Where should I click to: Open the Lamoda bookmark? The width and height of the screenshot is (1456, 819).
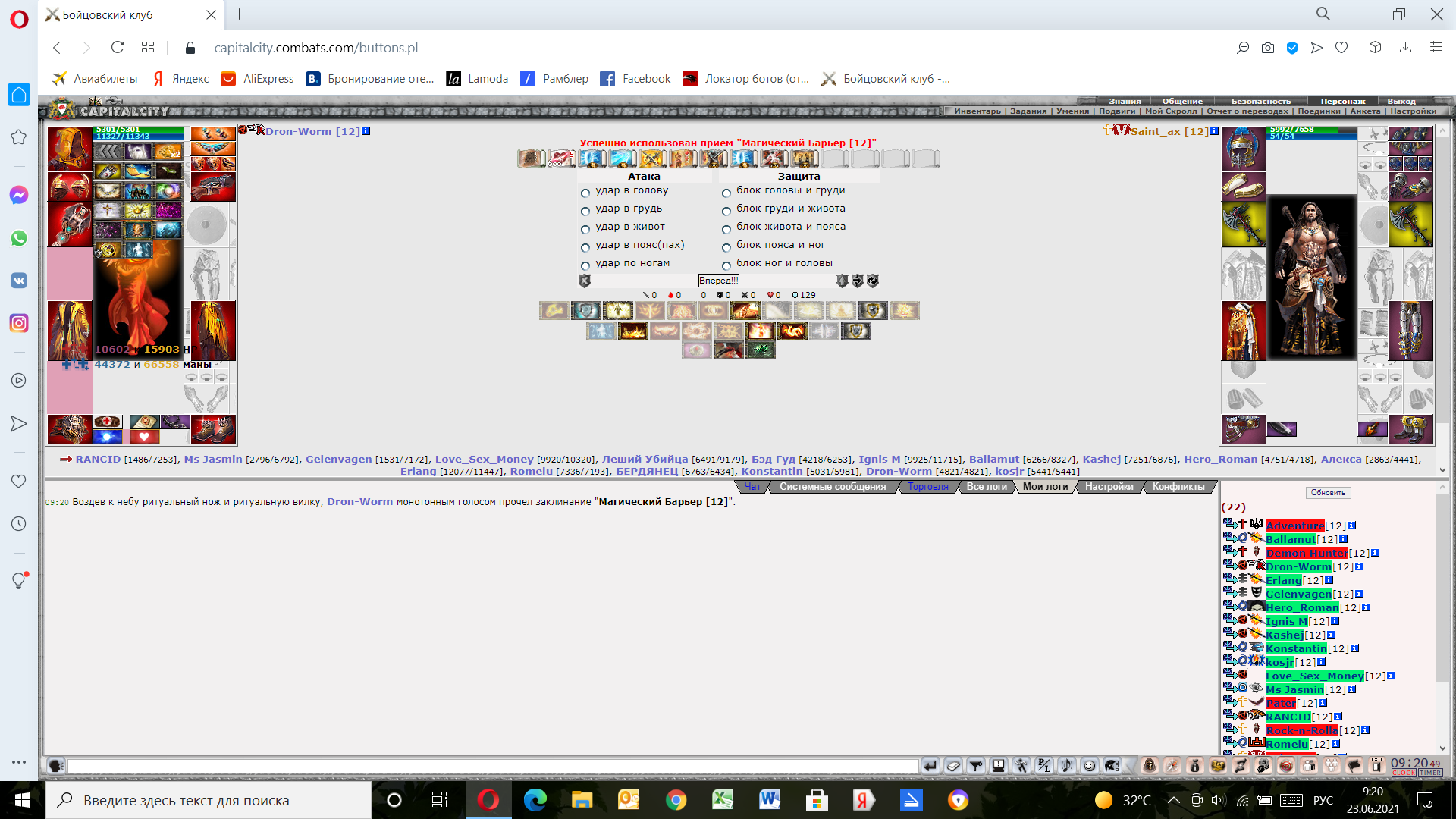coord(478,79)
